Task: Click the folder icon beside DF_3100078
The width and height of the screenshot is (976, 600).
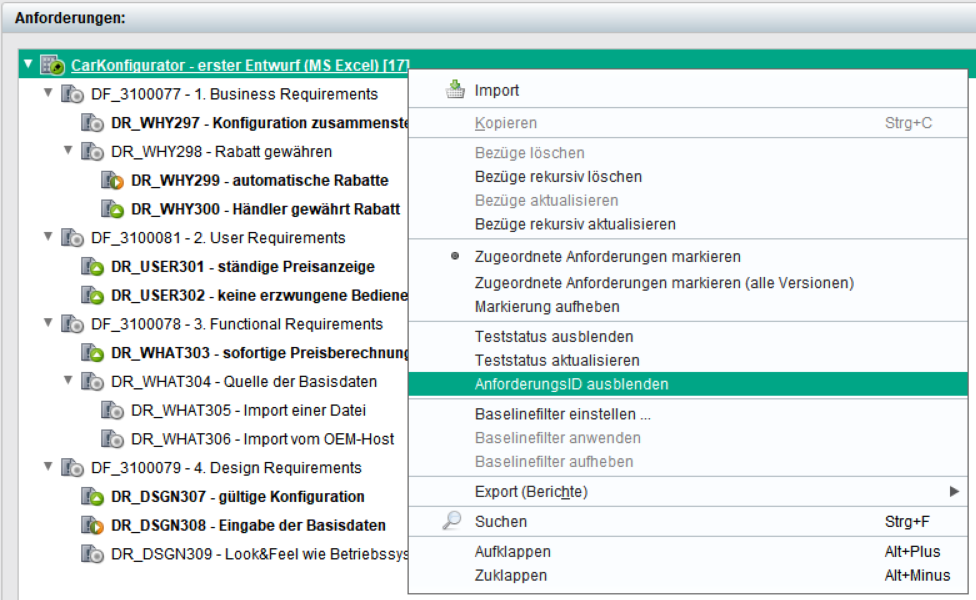Action: click(x=72, y=324)
